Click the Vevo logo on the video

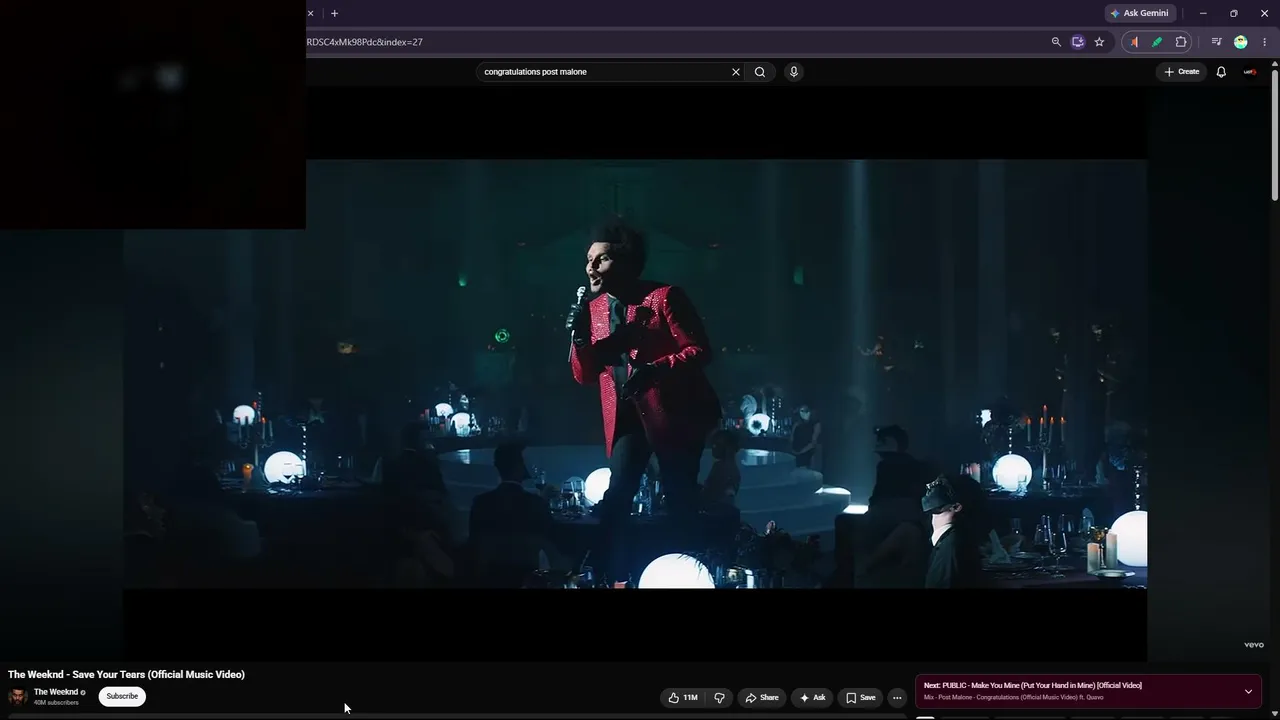[x=1254, y=645]
